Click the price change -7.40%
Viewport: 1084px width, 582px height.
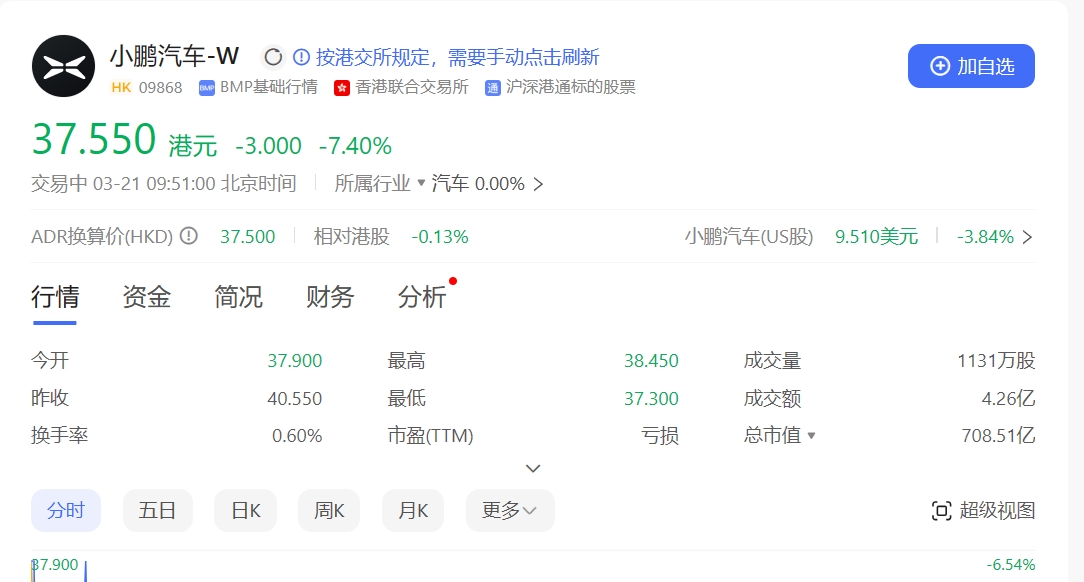355,146
